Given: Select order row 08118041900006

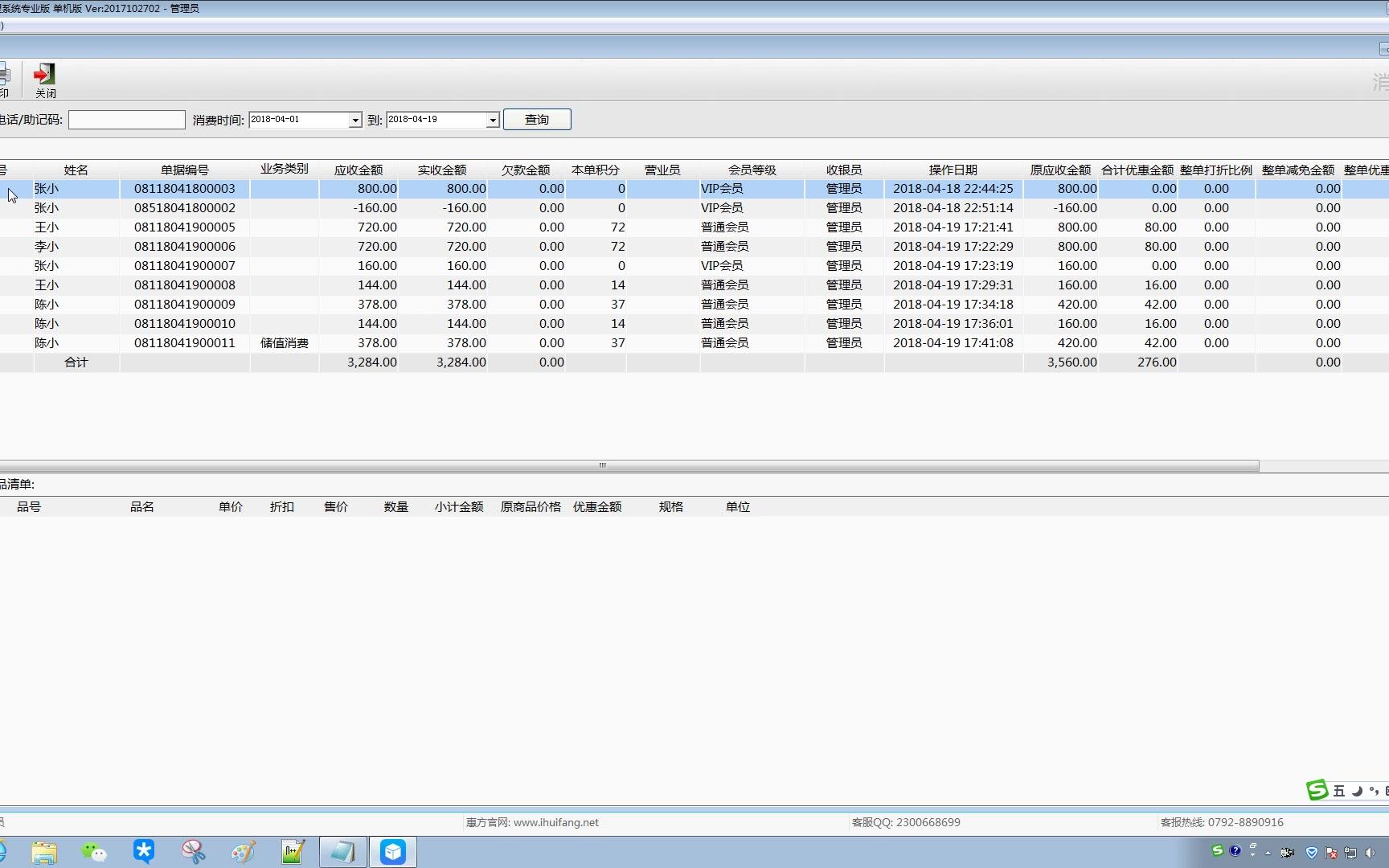Looking at the screenshot, I should tap(694, 247).
